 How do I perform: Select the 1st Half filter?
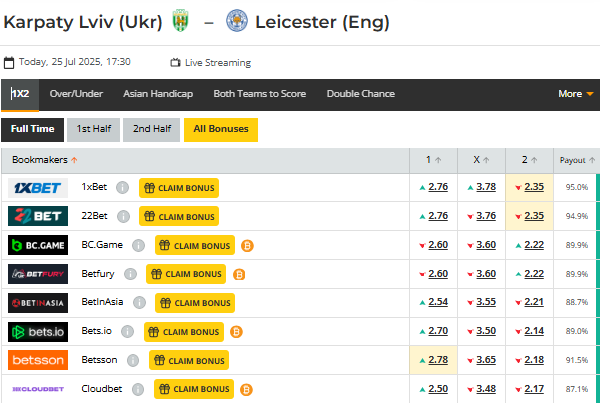(x=93, y=129)
